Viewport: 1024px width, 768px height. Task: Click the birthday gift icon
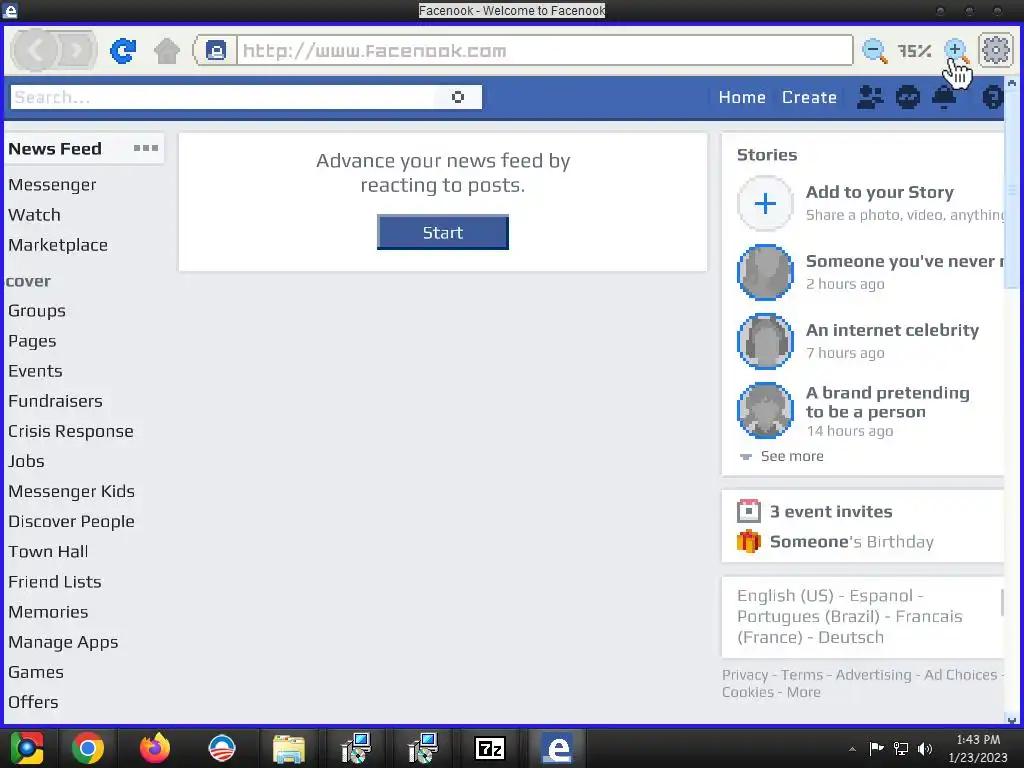point(748,541)
